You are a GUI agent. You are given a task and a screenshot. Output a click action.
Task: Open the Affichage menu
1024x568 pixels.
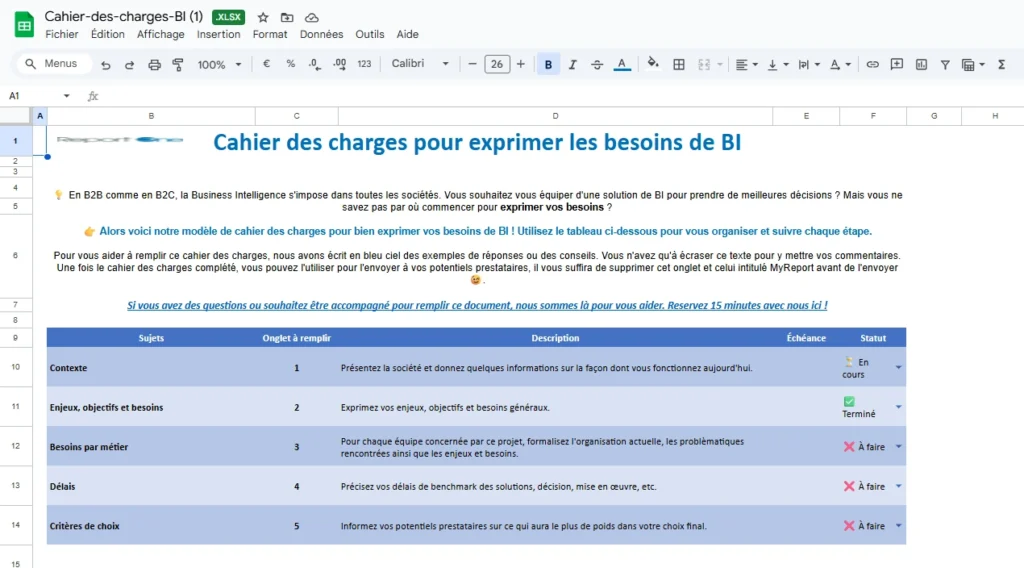[161, 34]
